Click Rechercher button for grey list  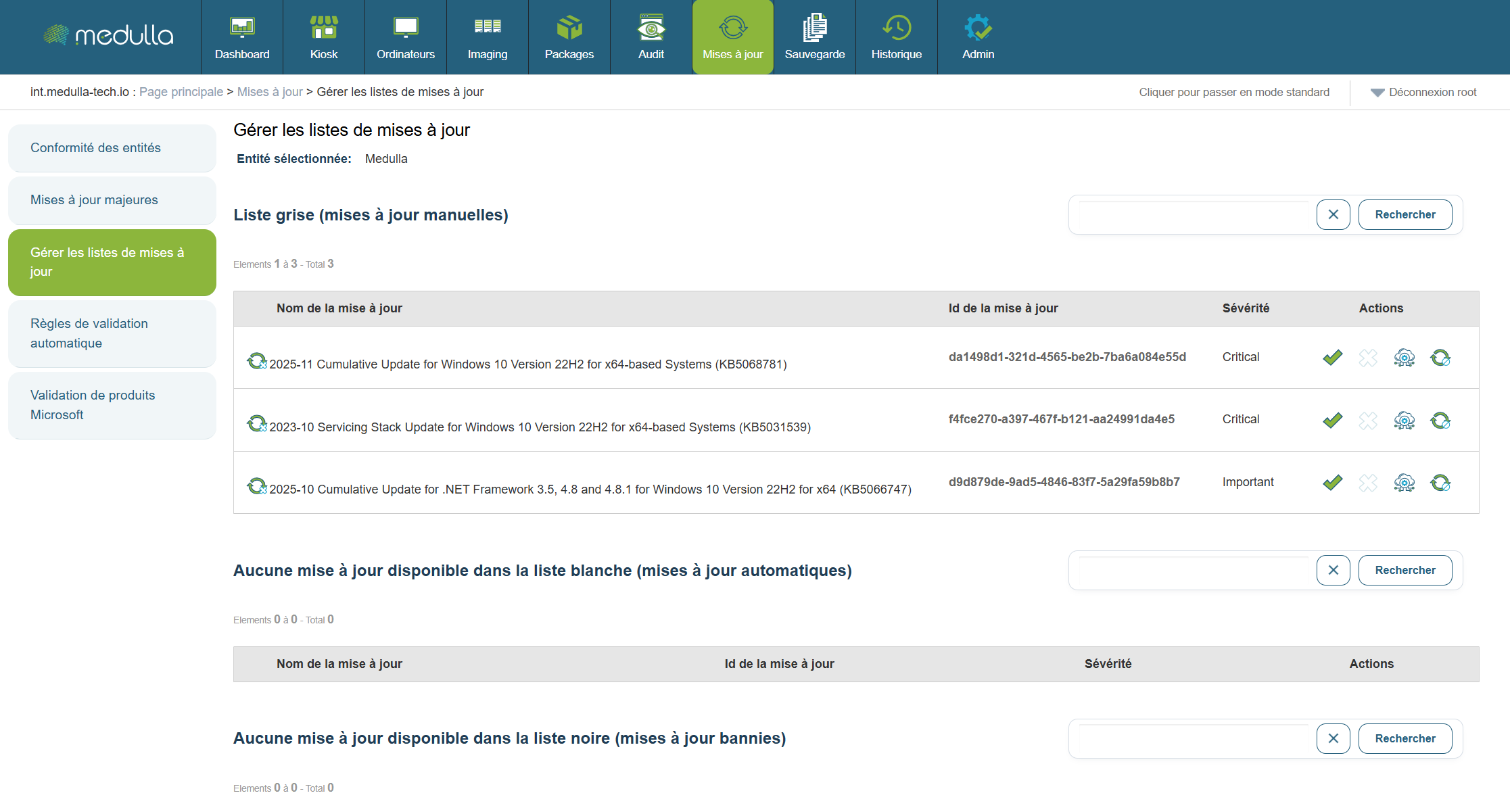[x=1405, y=214]
